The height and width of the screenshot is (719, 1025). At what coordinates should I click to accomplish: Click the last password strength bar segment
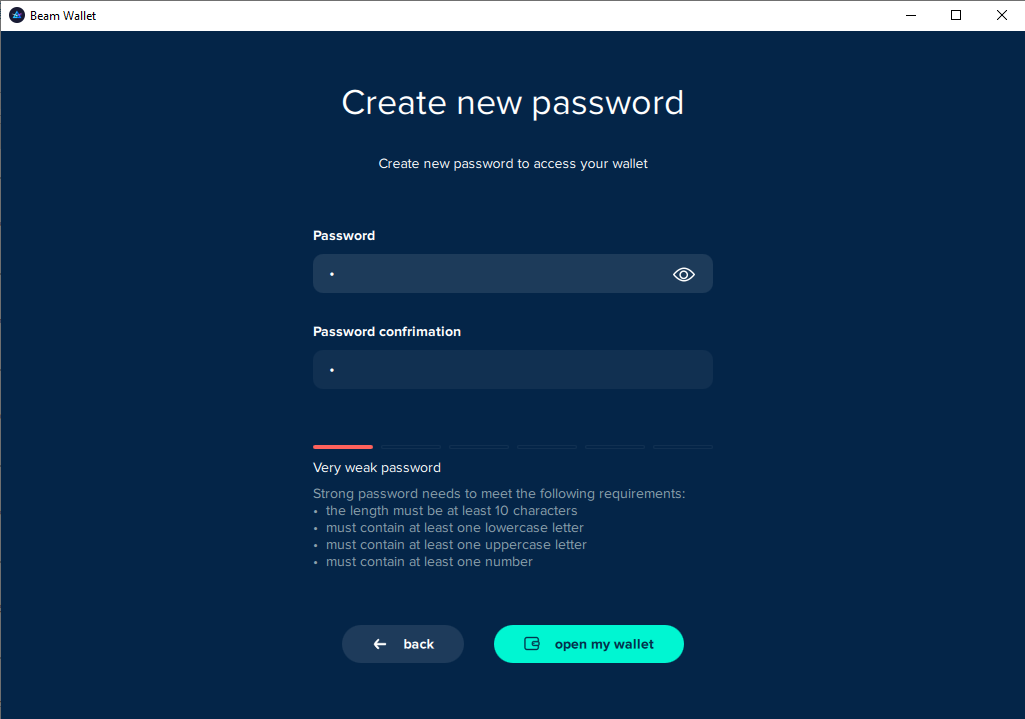coord(682,447)
